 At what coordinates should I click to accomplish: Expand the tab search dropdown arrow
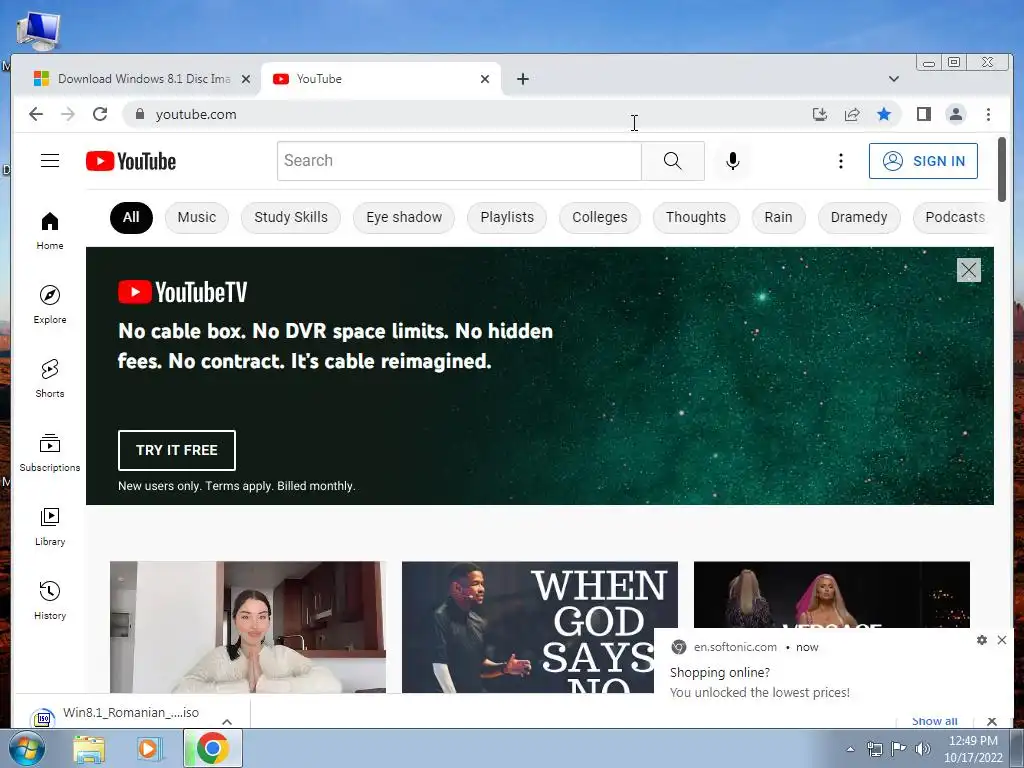pyautogui.click(x=894, y=79)
